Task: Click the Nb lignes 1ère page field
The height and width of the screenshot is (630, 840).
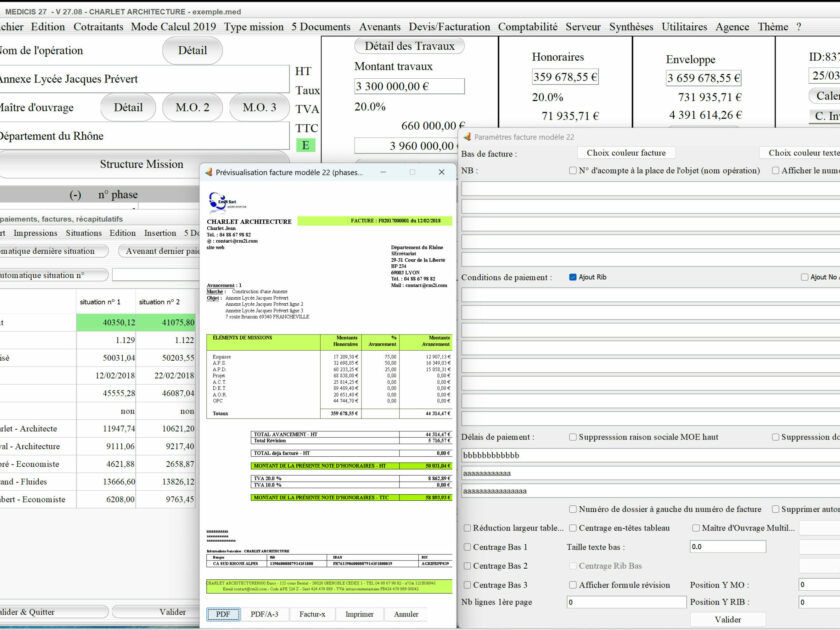Action: pos(626,602)
